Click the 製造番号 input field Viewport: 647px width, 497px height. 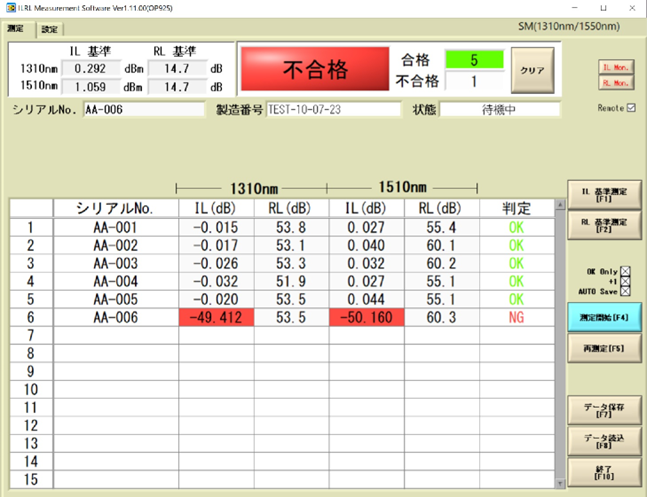[x=332, y=110]
